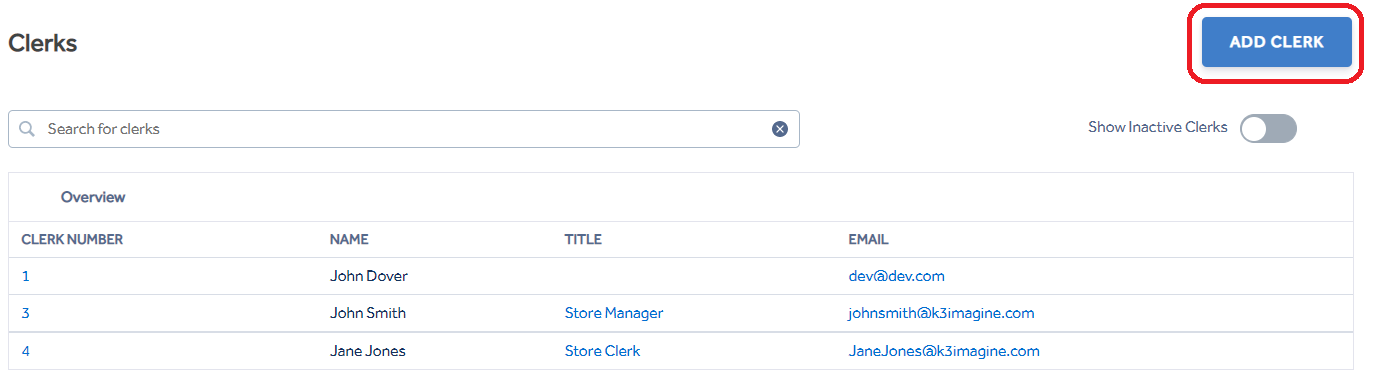Viewport: 1379px width, 387px height.
Task: Clear the search field with the X icon
Action: pyautogui.click(x=780, y=129)
